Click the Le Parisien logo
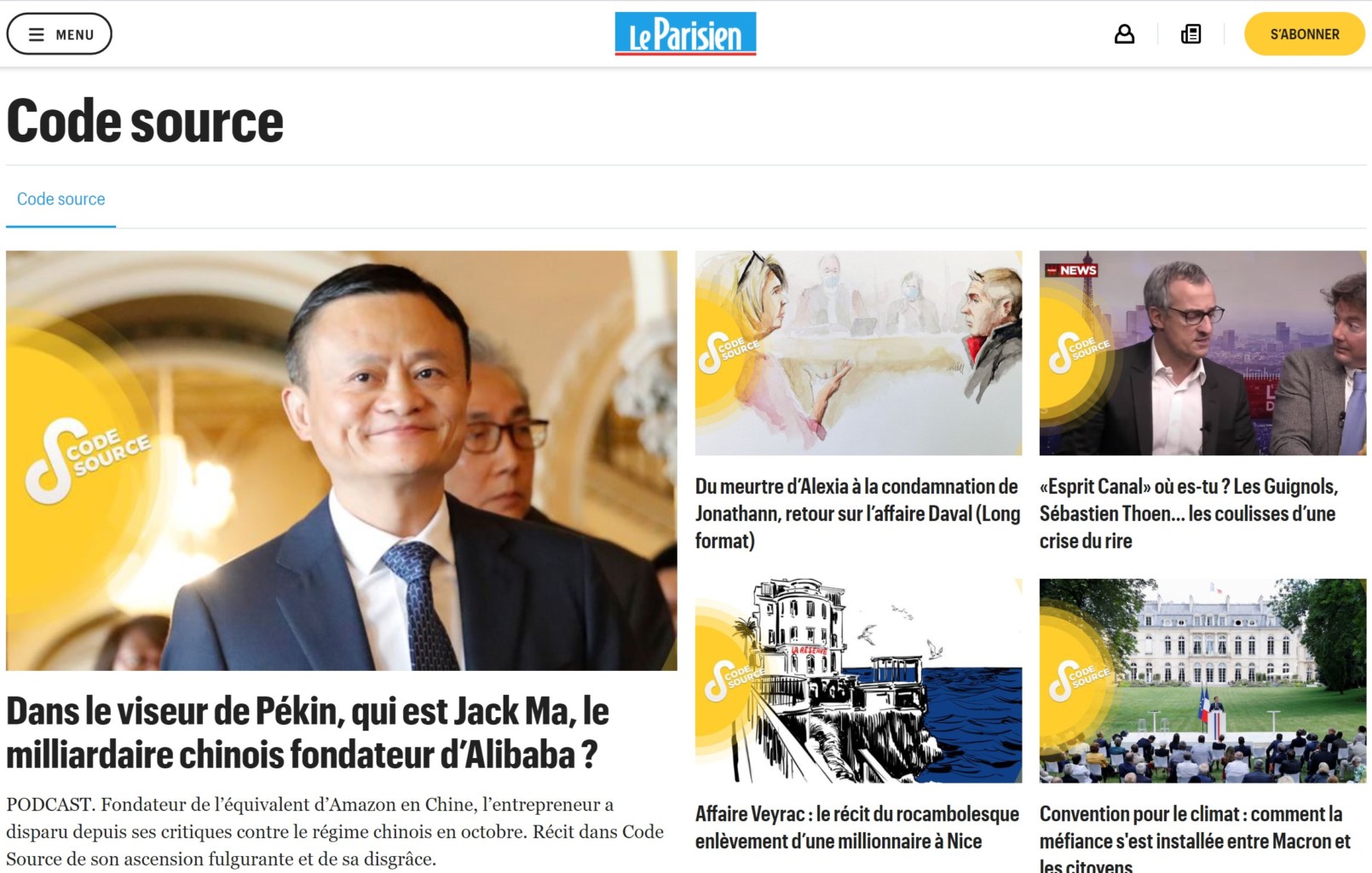 (685, 34)
